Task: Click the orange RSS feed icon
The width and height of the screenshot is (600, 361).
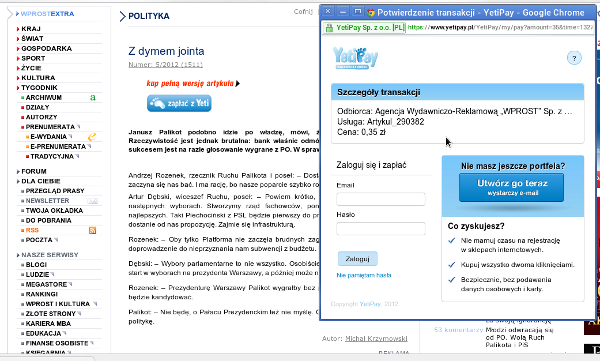Action: (92, 230)
